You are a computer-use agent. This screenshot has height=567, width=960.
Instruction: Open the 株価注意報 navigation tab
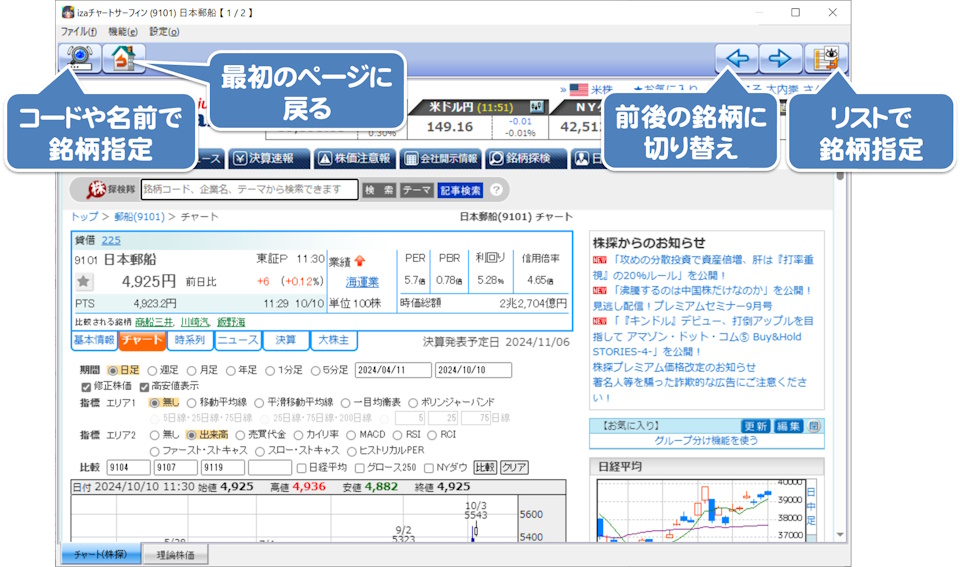pos(355,159)
